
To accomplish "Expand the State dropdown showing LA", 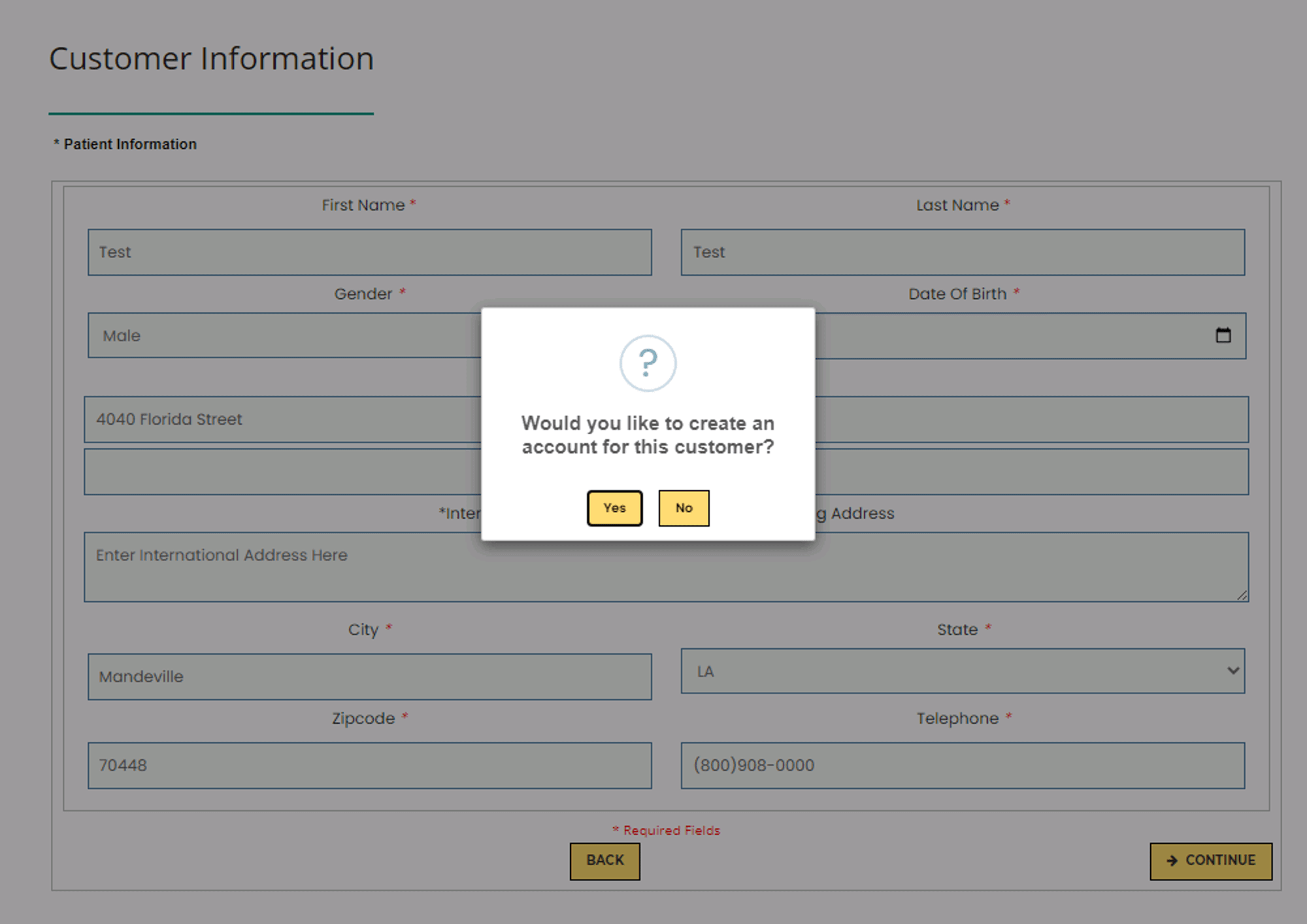I will coord(962,671).
